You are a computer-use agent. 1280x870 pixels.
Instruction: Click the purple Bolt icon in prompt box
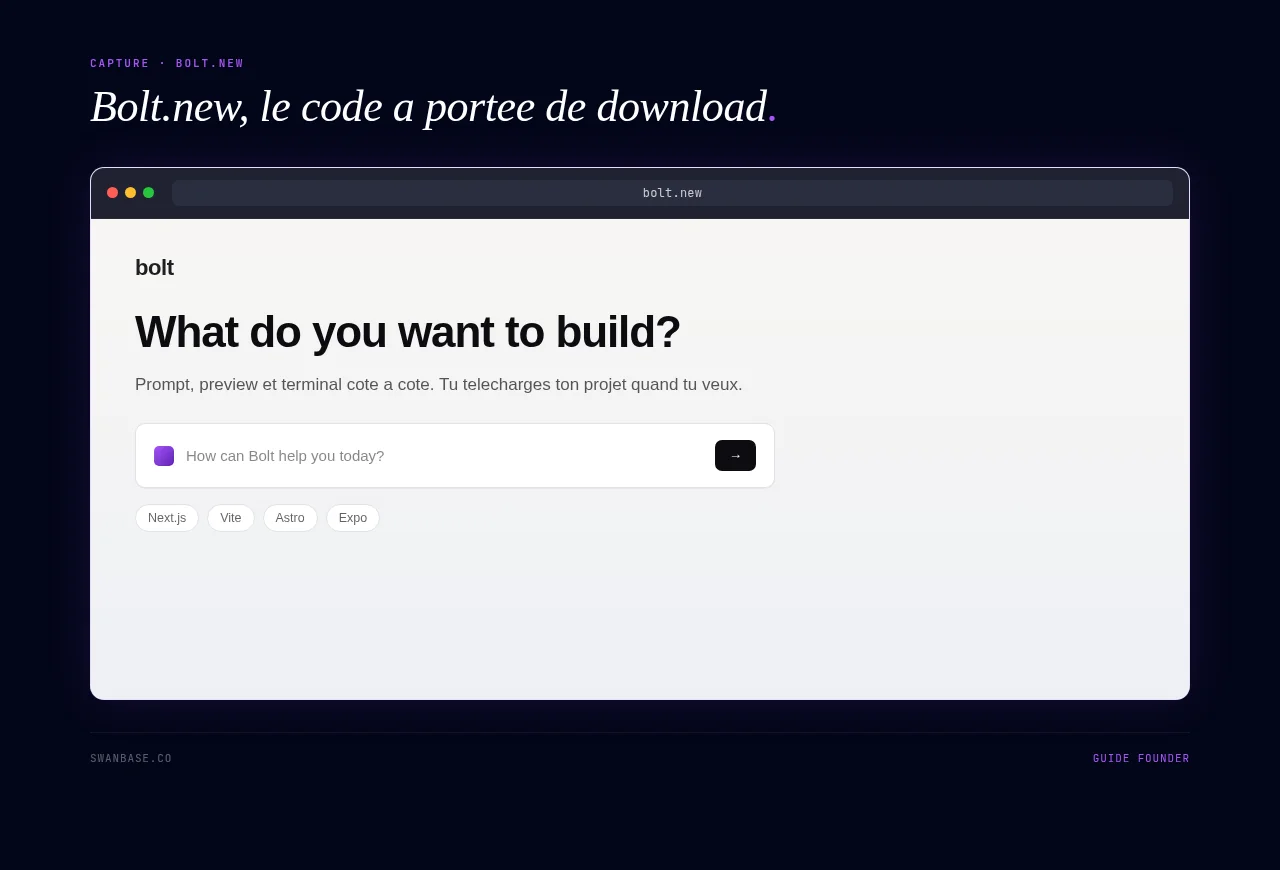pyautogui.click(x=164, y=456)
